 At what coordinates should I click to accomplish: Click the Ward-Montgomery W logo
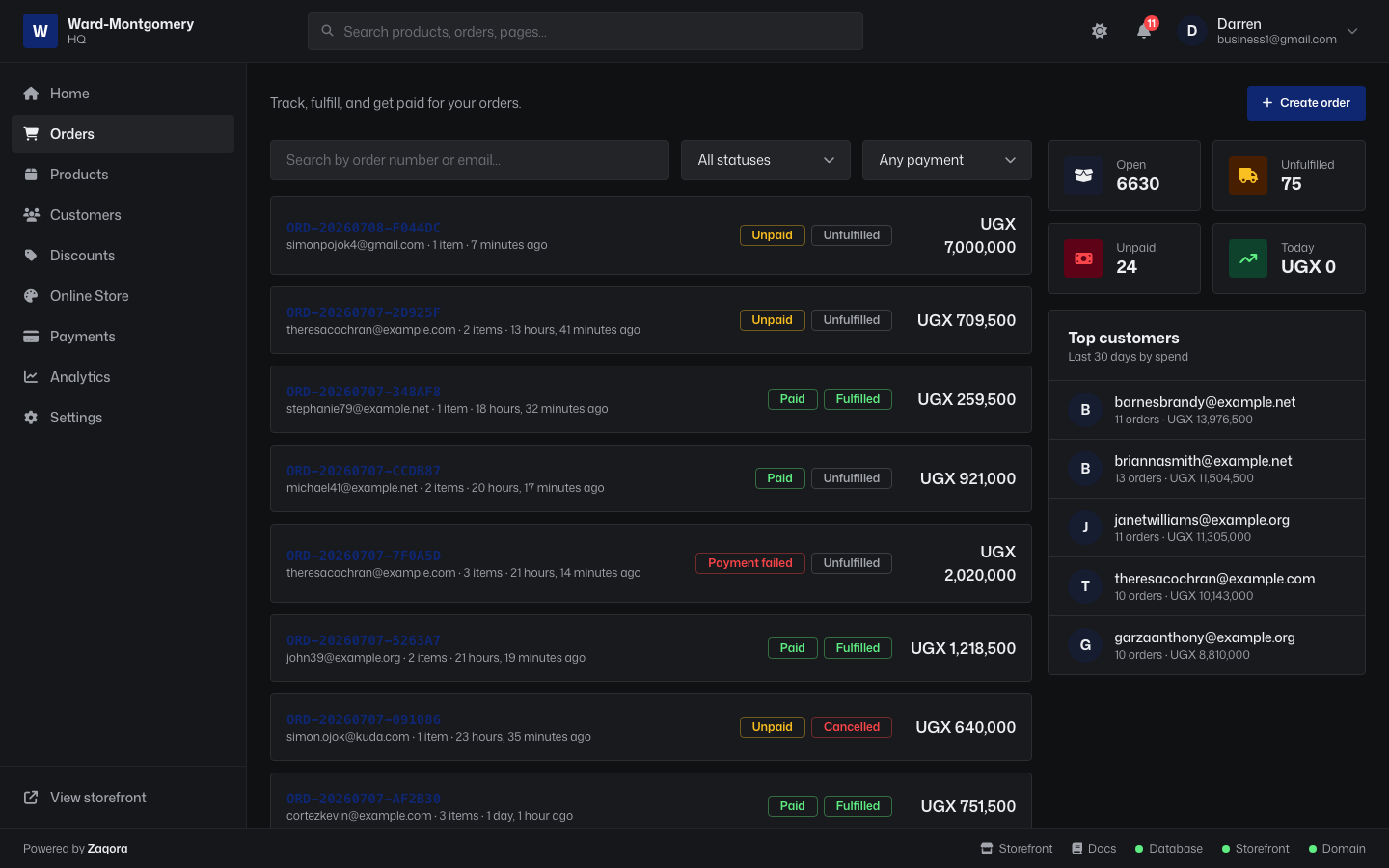pos(41,31)
